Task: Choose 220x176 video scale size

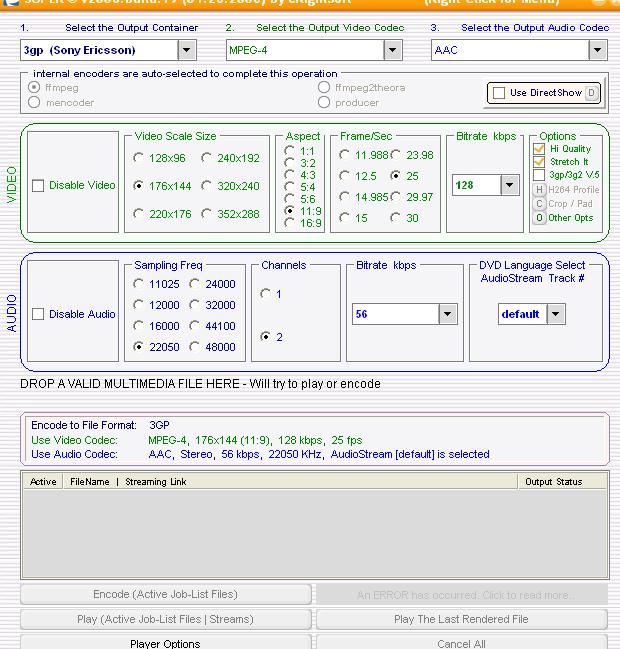Action: tap(138, 214)
